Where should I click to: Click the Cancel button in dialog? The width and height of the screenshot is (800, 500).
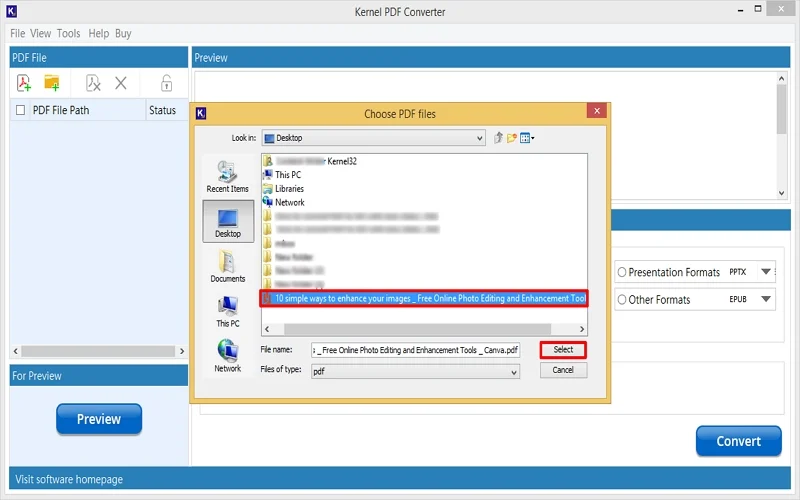(563, 370)
